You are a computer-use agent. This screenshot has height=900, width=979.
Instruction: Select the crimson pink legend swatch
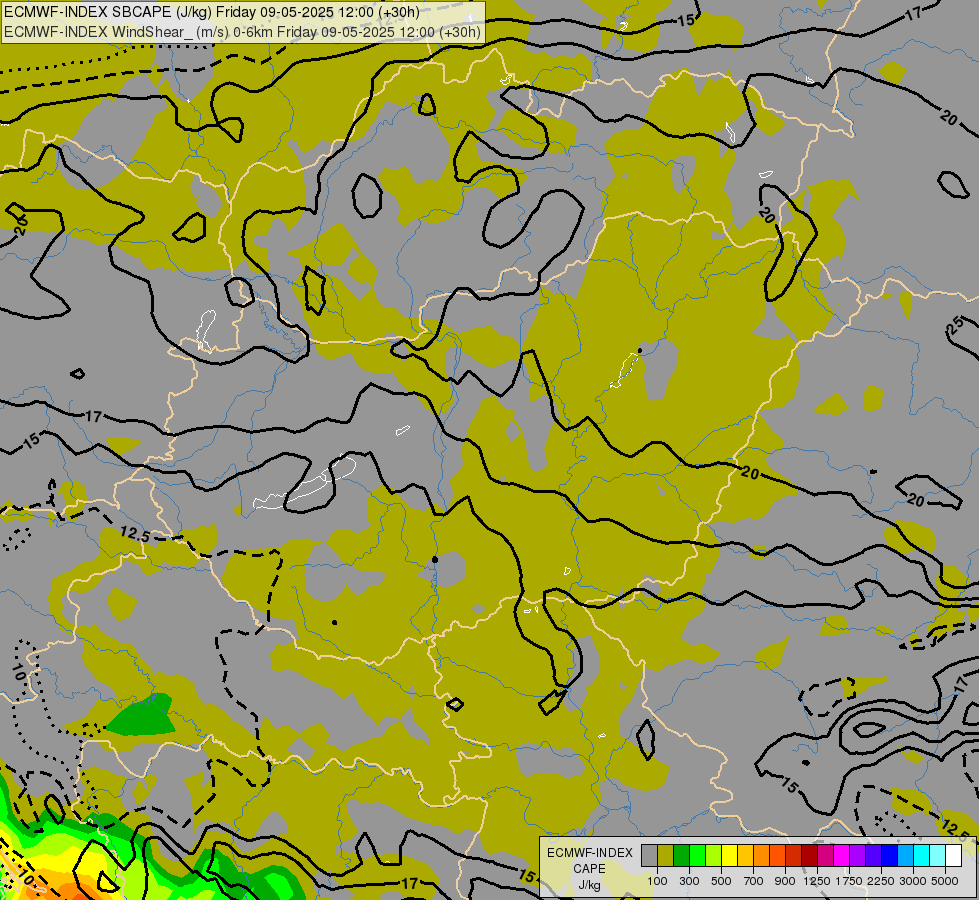tap(825, 856)
